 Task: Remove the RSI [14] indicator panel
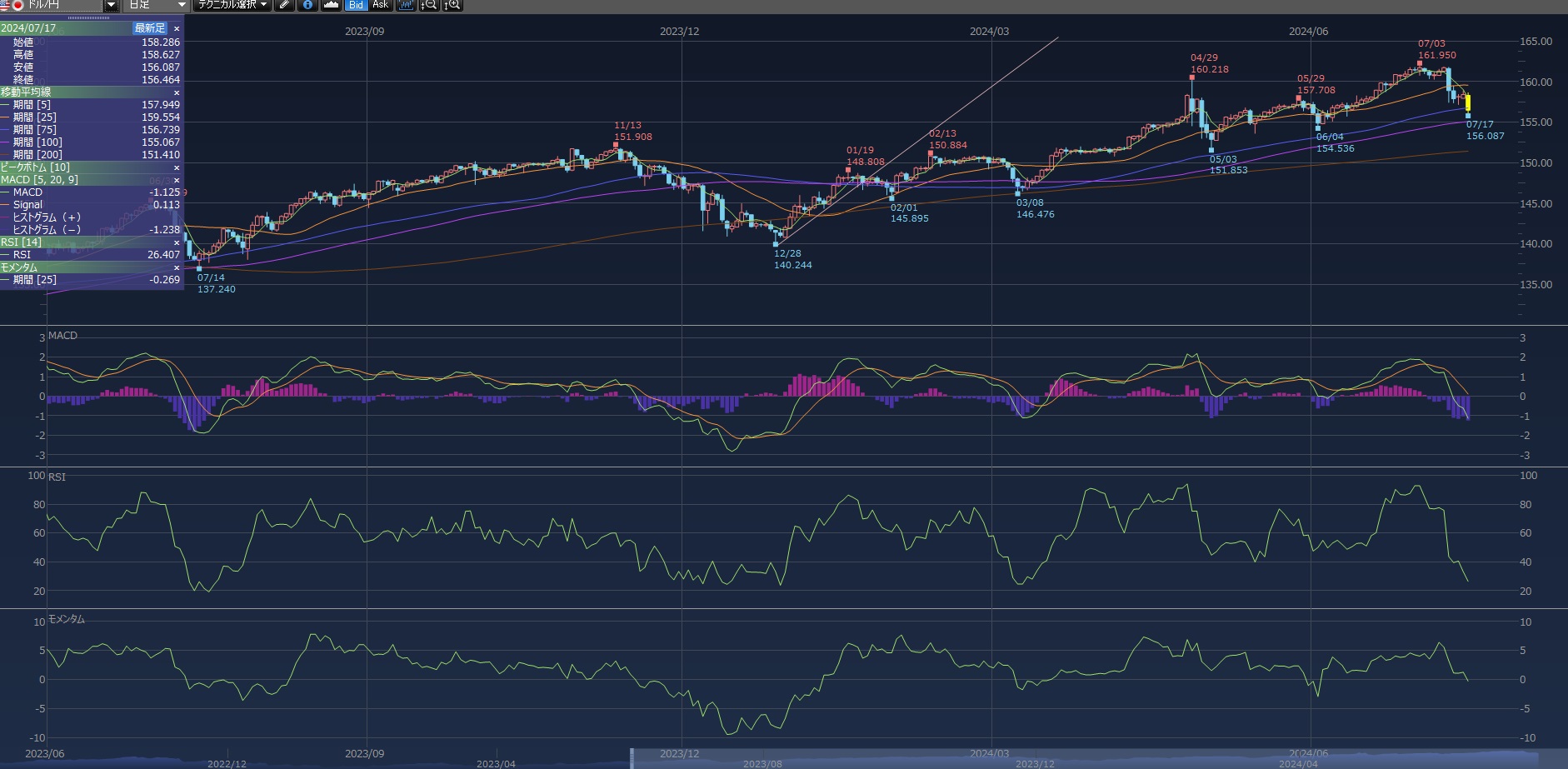[x=176, y=242]
